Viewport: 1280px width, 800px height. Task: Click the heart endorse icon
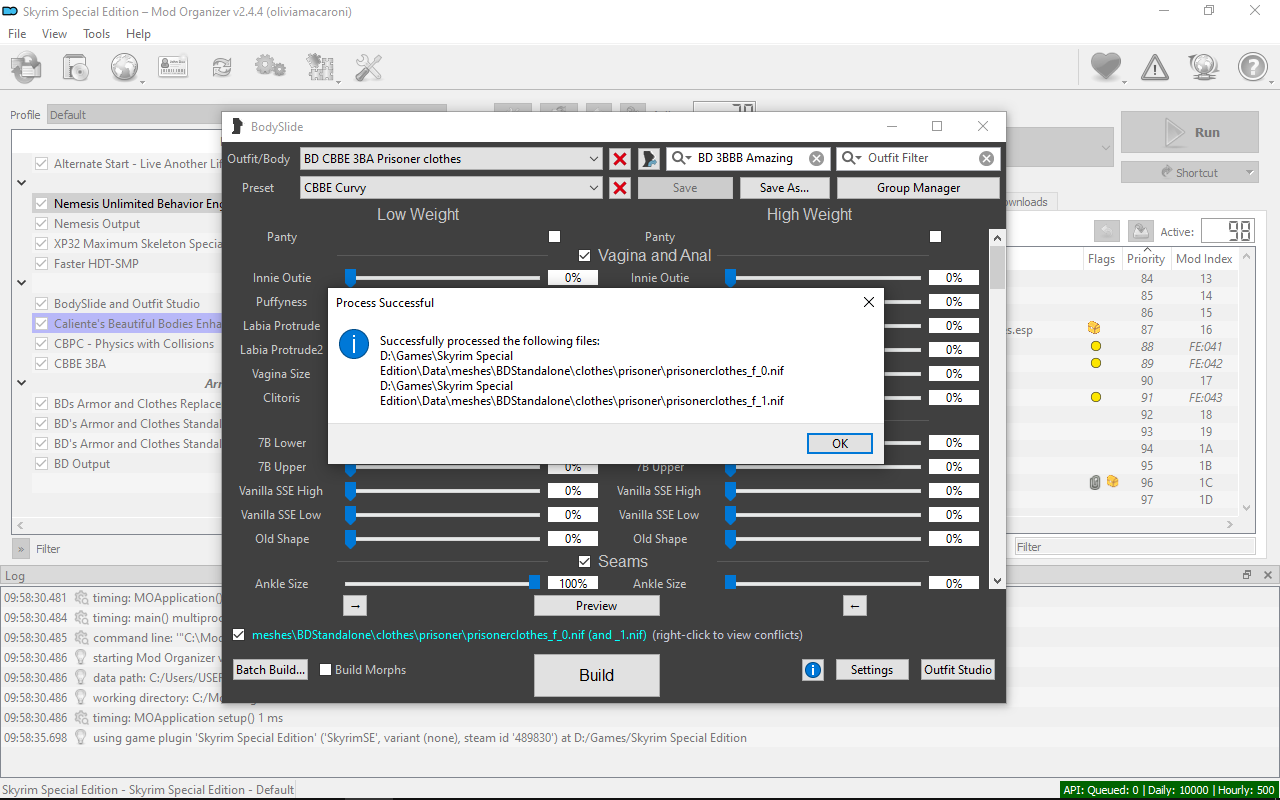click(x=1105, y=67)
